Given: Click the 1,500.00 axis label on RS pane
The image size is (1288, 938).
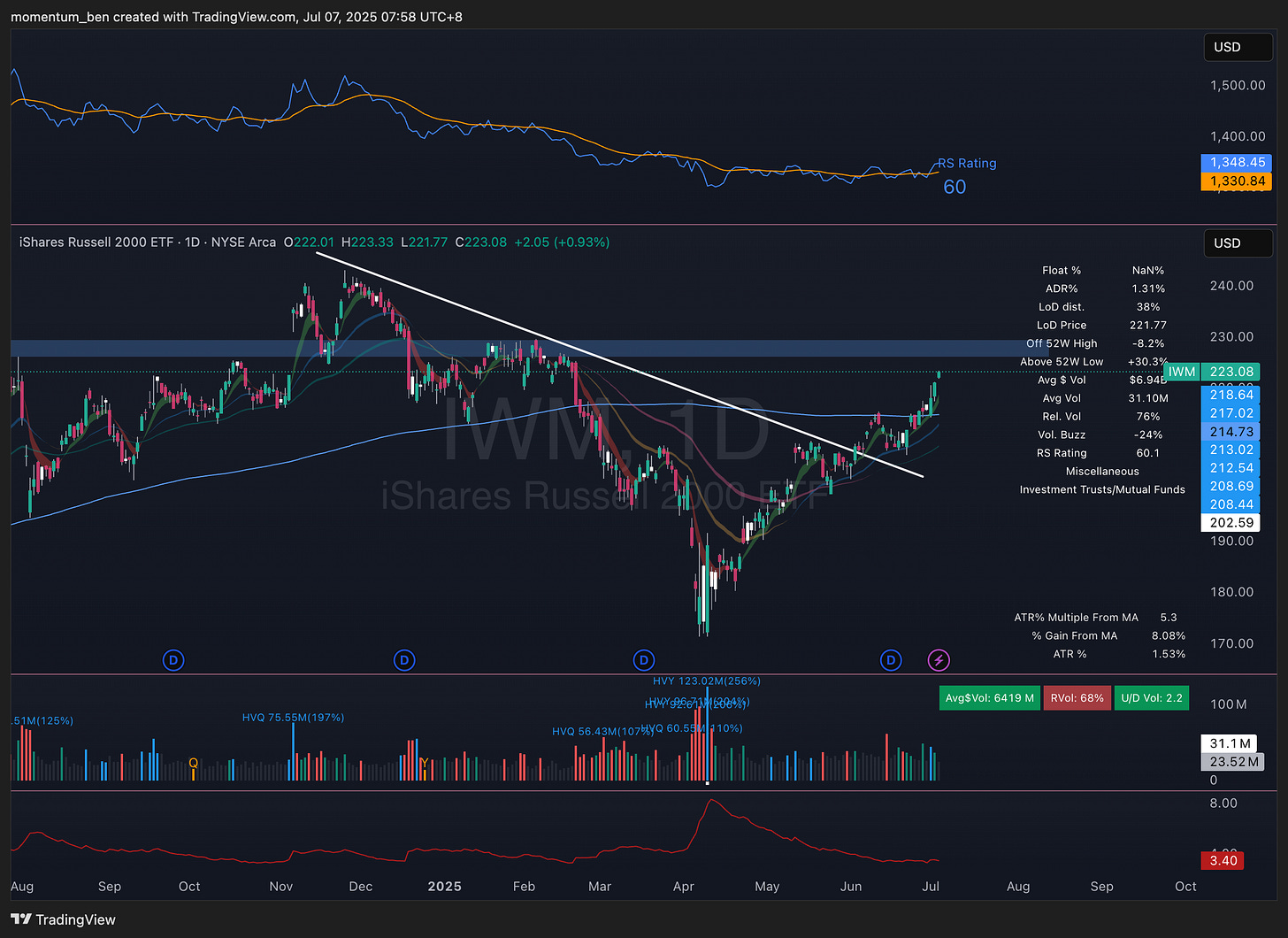Looking at the screenshot, I should (1238, 85).
